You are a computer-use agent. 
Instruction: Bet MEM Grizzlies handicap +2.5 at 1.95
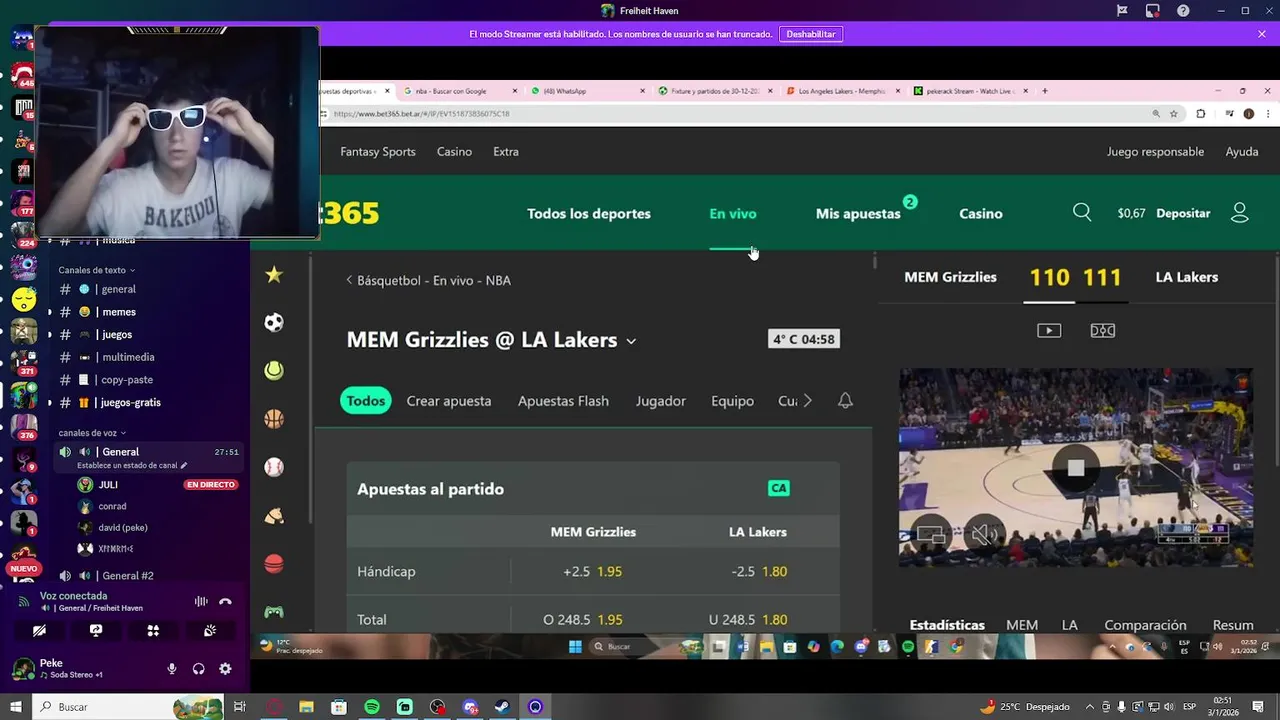click(593, 572)
